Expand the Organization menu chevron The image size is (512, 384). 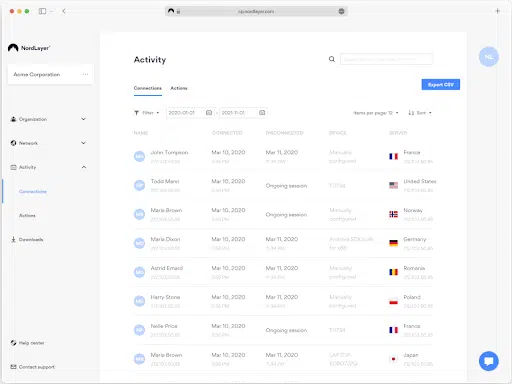coord(84,119)
